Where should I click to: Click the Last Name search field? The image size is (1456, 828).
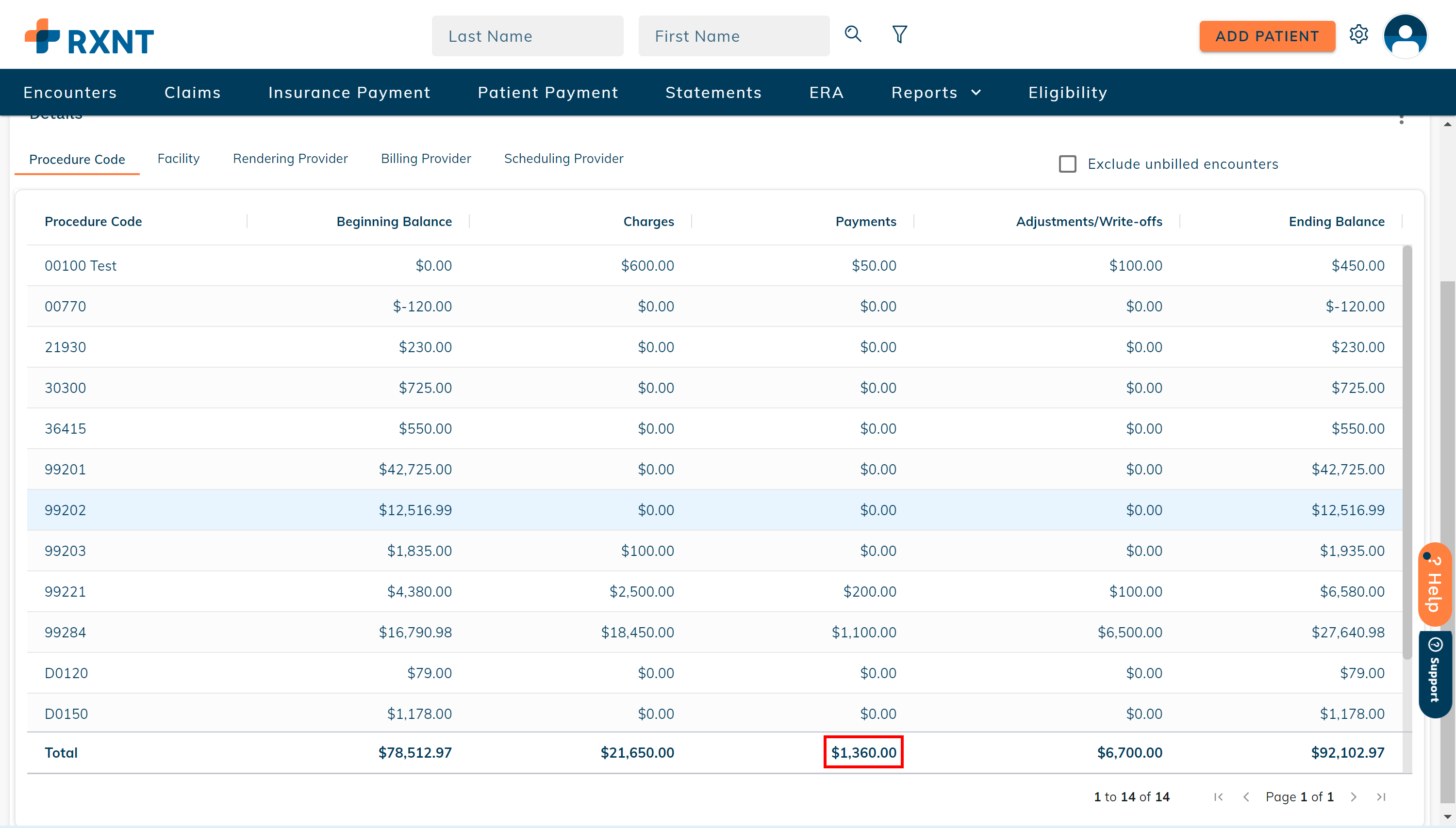click(527, 36)
